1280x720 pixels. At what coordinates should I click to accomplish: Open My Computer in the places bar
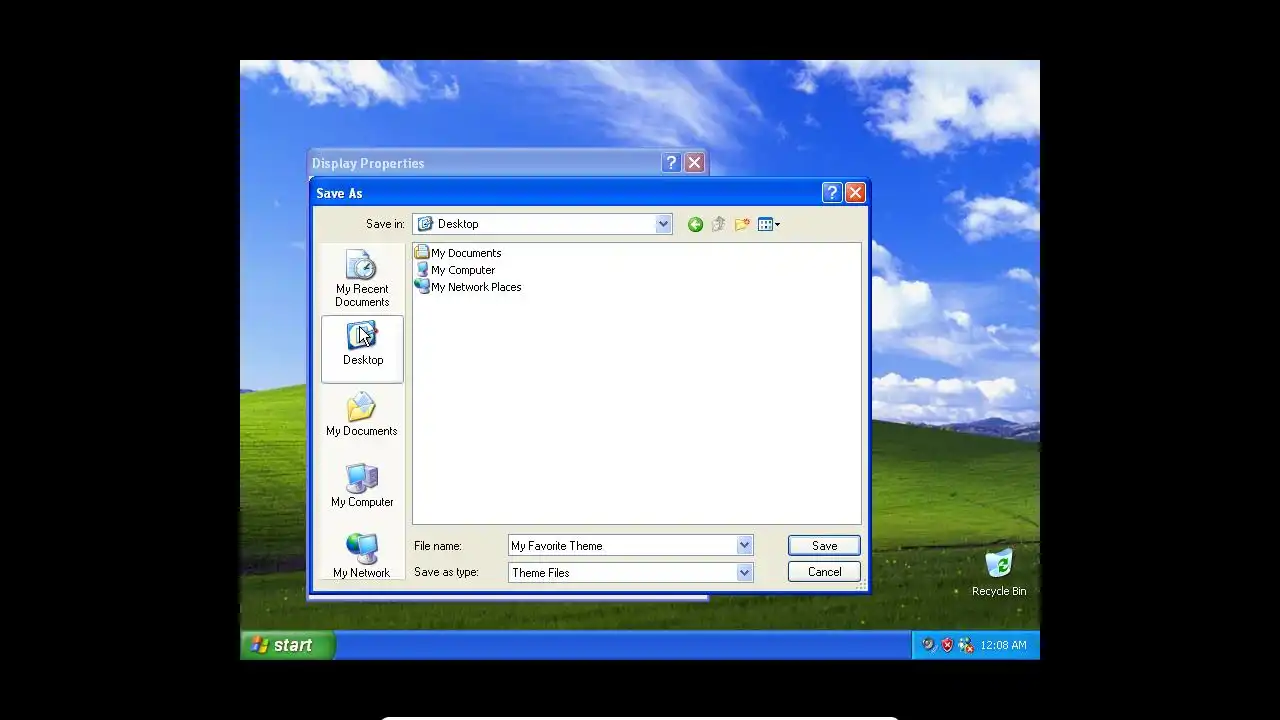click(362, 486)
